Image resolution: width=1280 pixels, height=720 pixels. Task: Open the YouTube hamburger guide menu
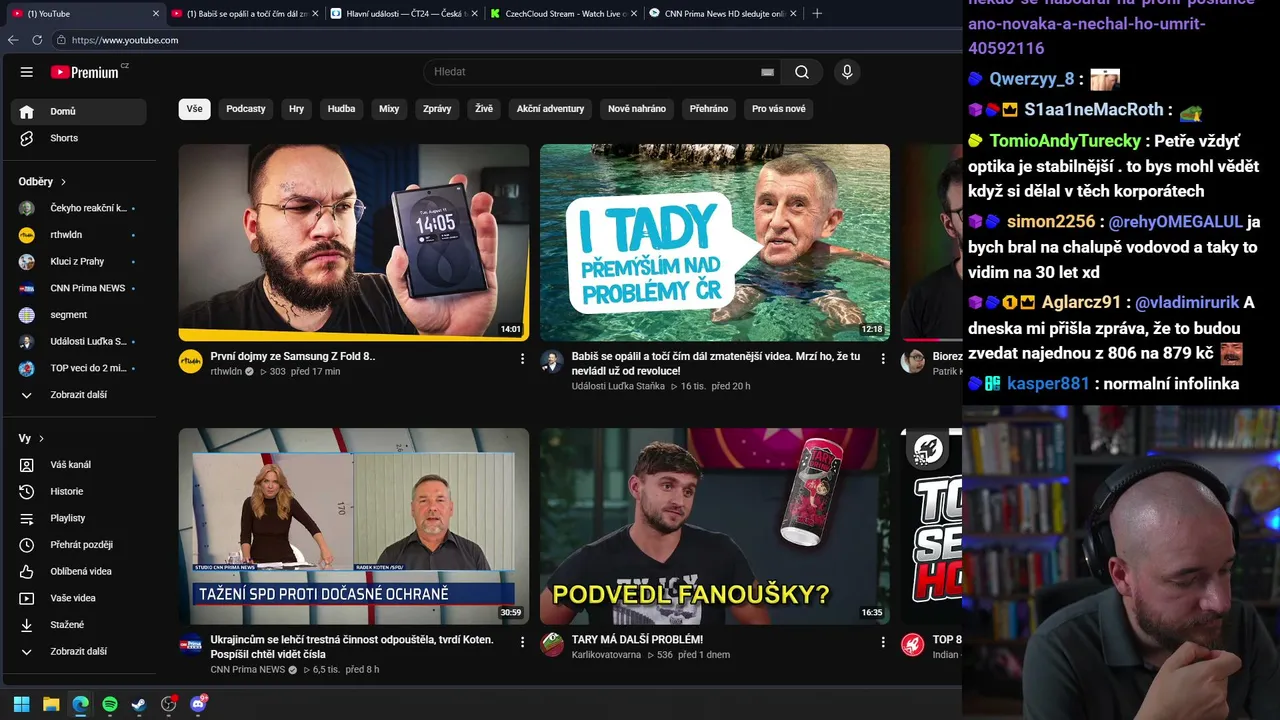27,72
